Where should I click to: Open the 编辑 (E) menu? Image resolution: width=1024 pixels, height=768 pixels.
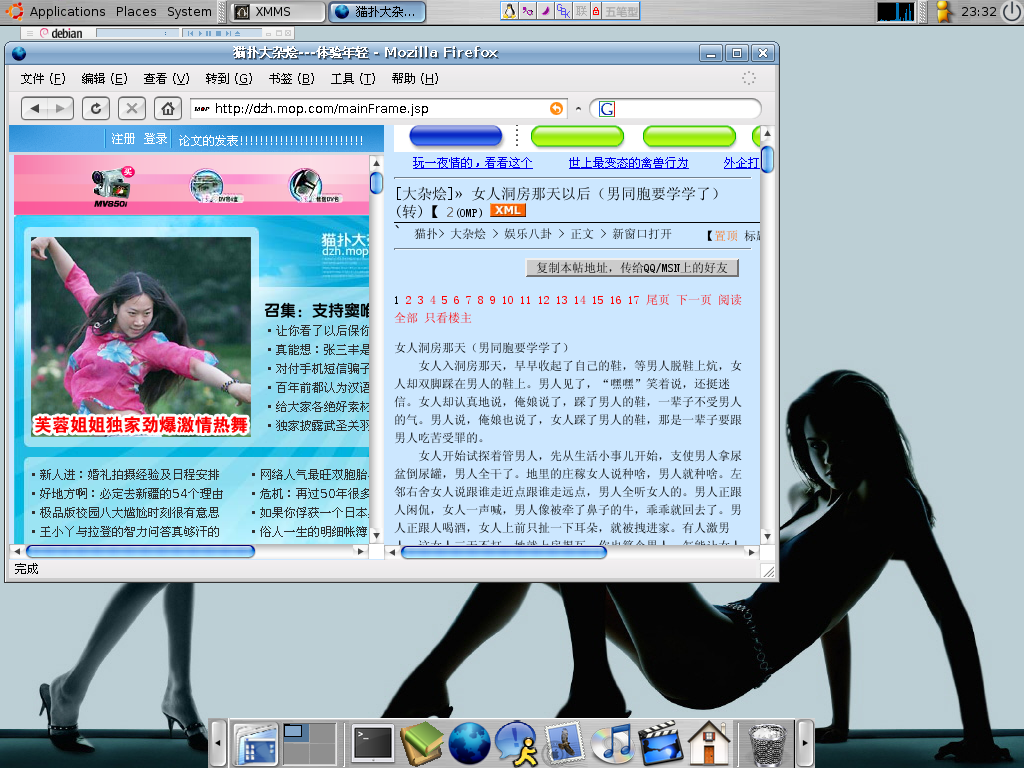104,78
